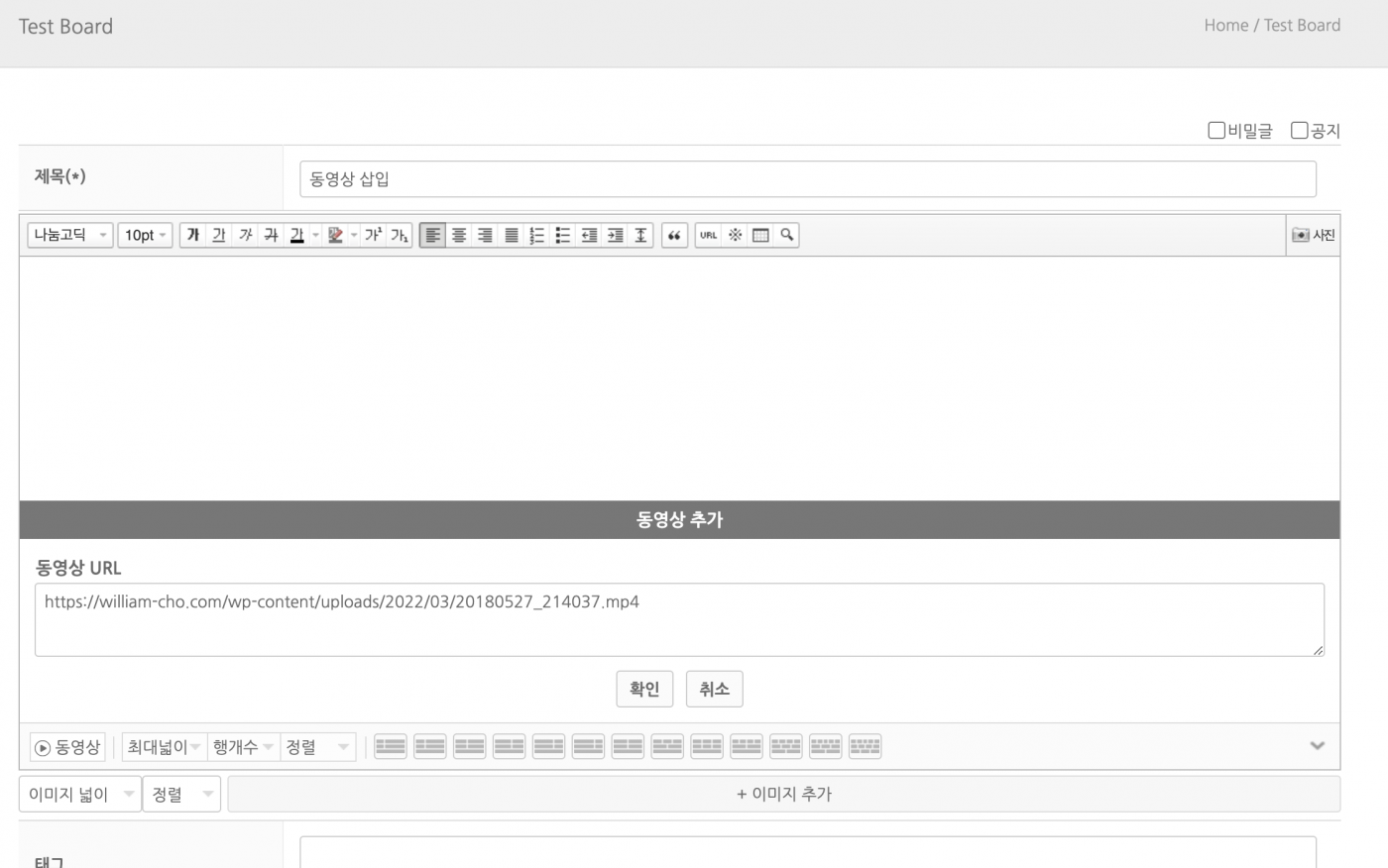Click the 동영상 추가 header bar

pos(679,519)
